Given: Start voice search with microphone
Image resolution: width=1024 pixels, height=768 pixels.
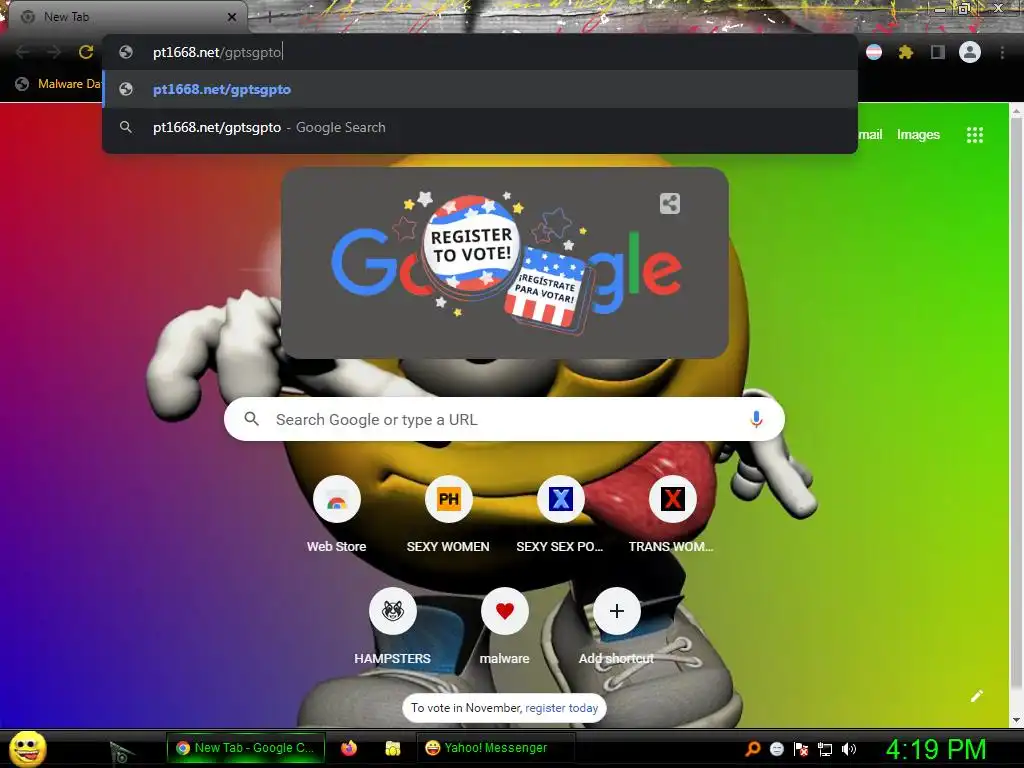Looking at the screenshot, I should coord(756,419).
